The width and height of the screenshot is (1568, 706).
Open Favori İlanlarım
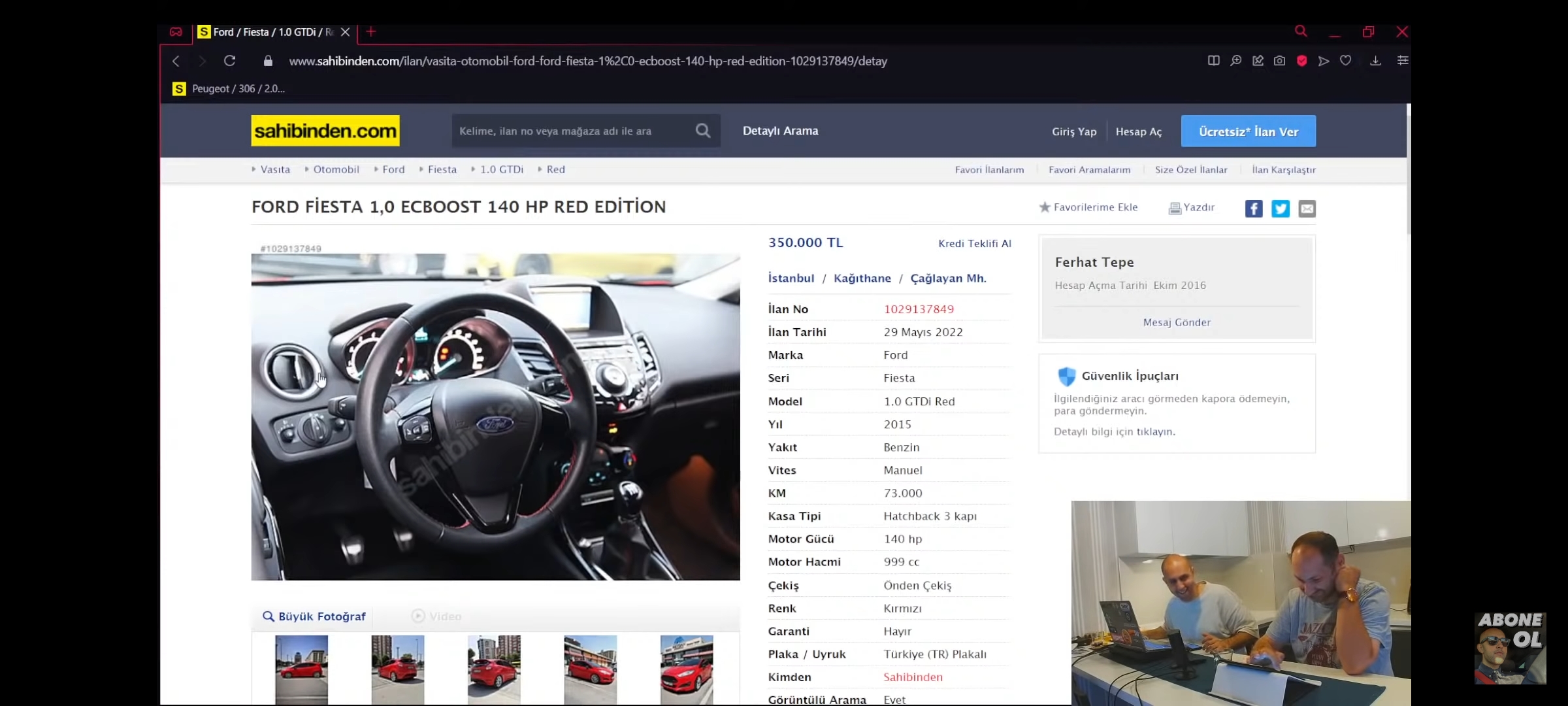(989, 170)
